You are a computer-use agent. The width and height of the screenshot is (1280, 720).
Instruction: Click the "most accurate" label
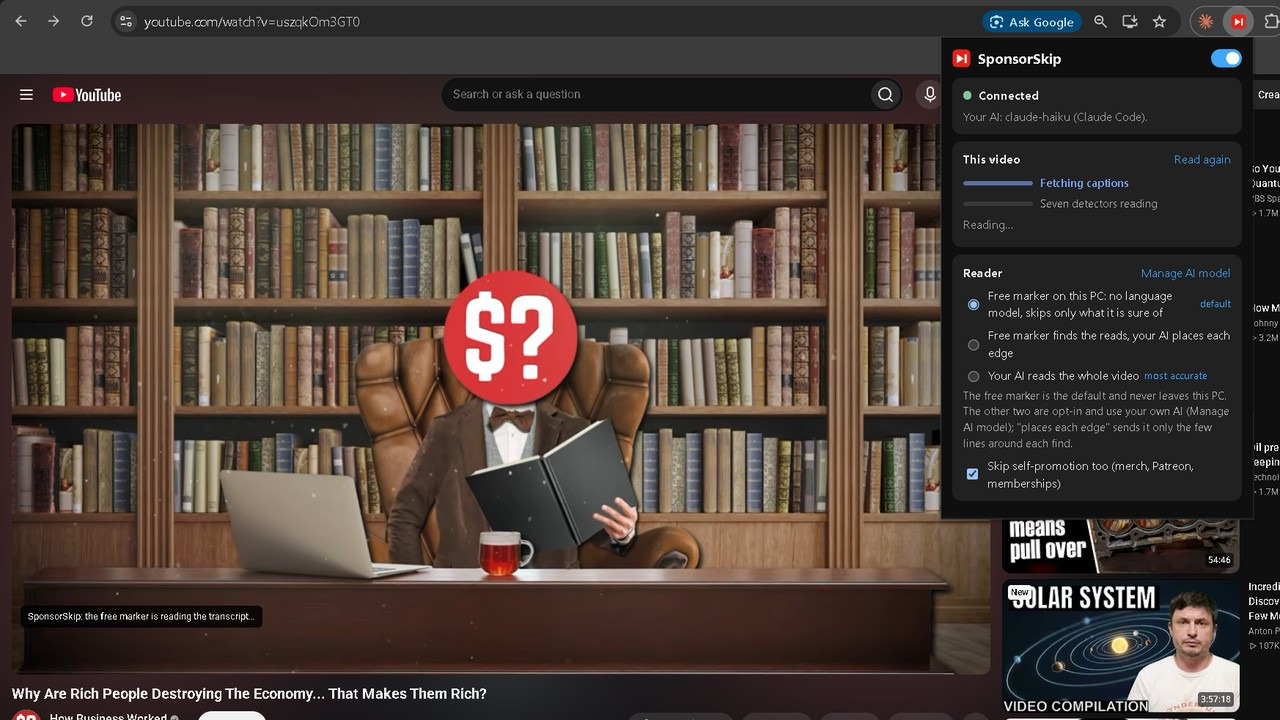point(1175,376)
